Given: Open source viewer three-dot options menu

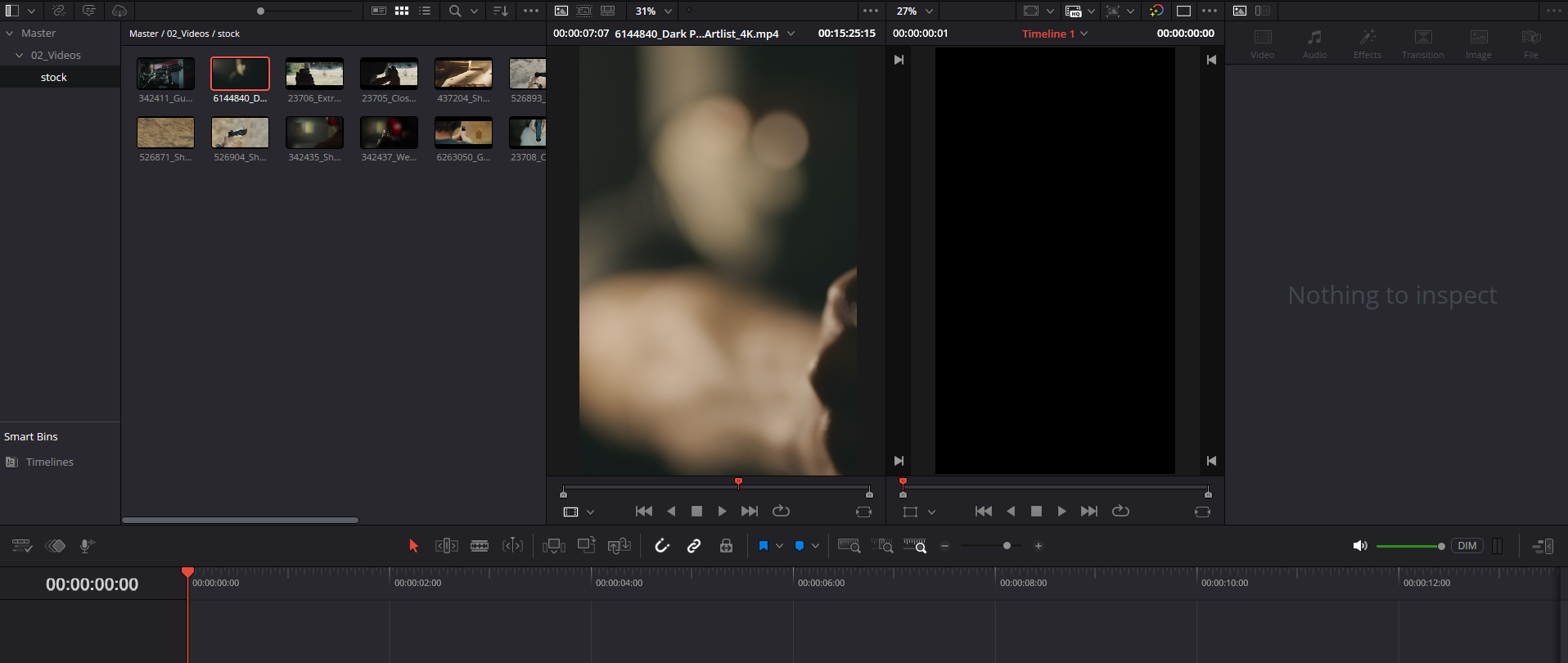Looking at the screenshot, I should 871,11.
